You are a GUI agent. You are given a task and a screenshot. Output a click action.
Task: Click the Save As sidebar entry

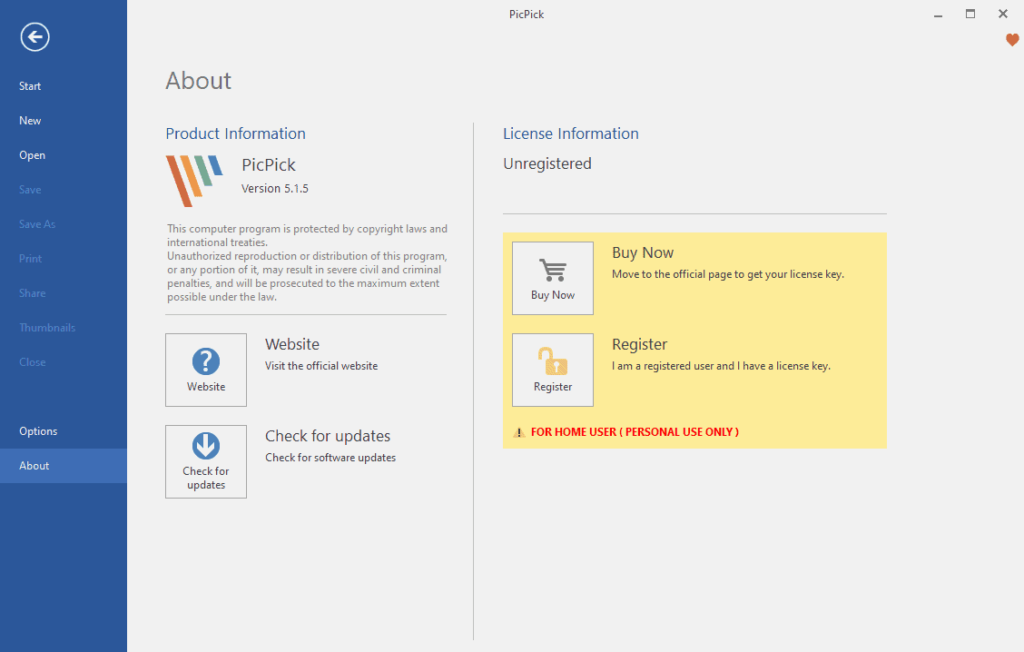[x=37, y=224]
